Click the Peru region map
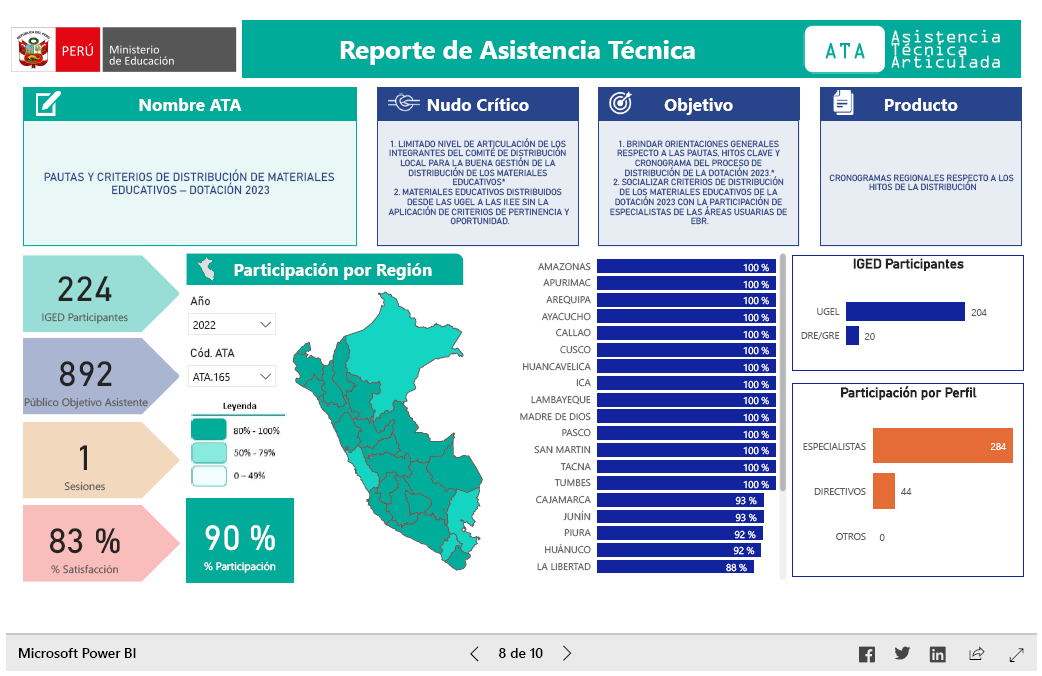 [388, 431]
